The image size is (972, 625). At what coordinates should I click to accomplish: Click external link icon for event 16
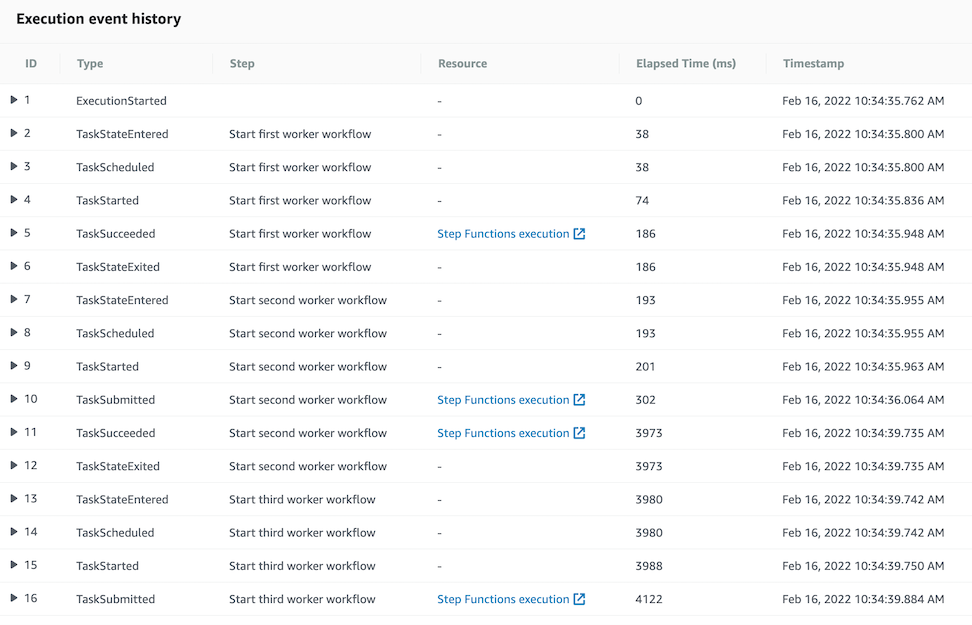(579, 599)
